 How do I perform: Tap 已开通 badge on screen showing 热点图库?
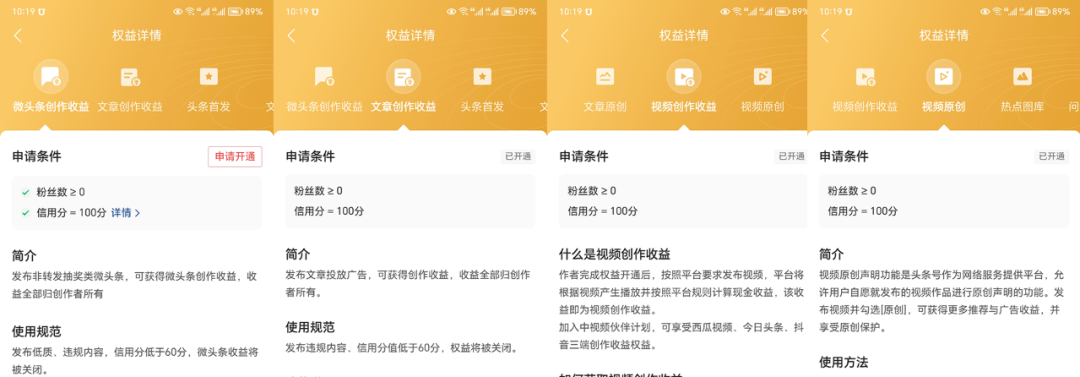[x=1051, y=156]
